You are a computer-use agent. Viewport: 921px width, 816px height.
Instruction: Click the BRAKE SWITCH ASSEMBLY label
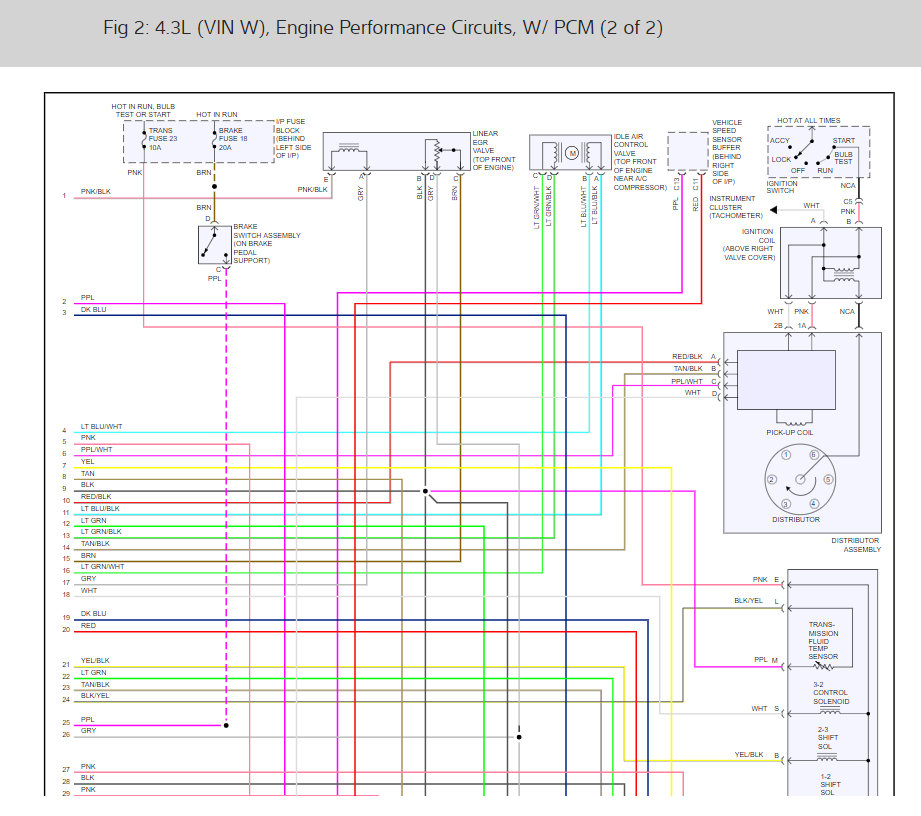[267, 243]
